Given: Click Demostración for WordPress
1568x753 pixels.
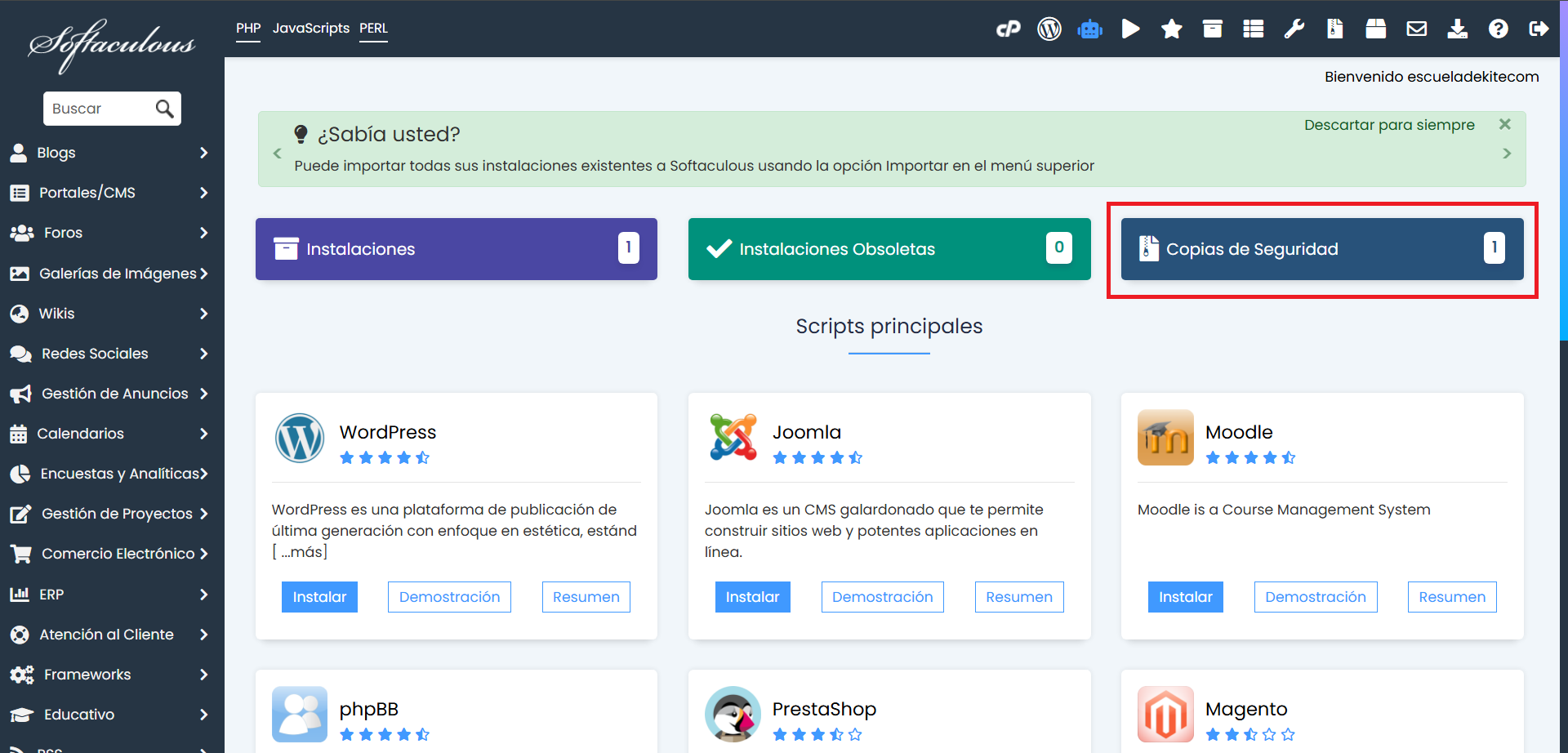Looking at the screenshot, I should (449, 597).
